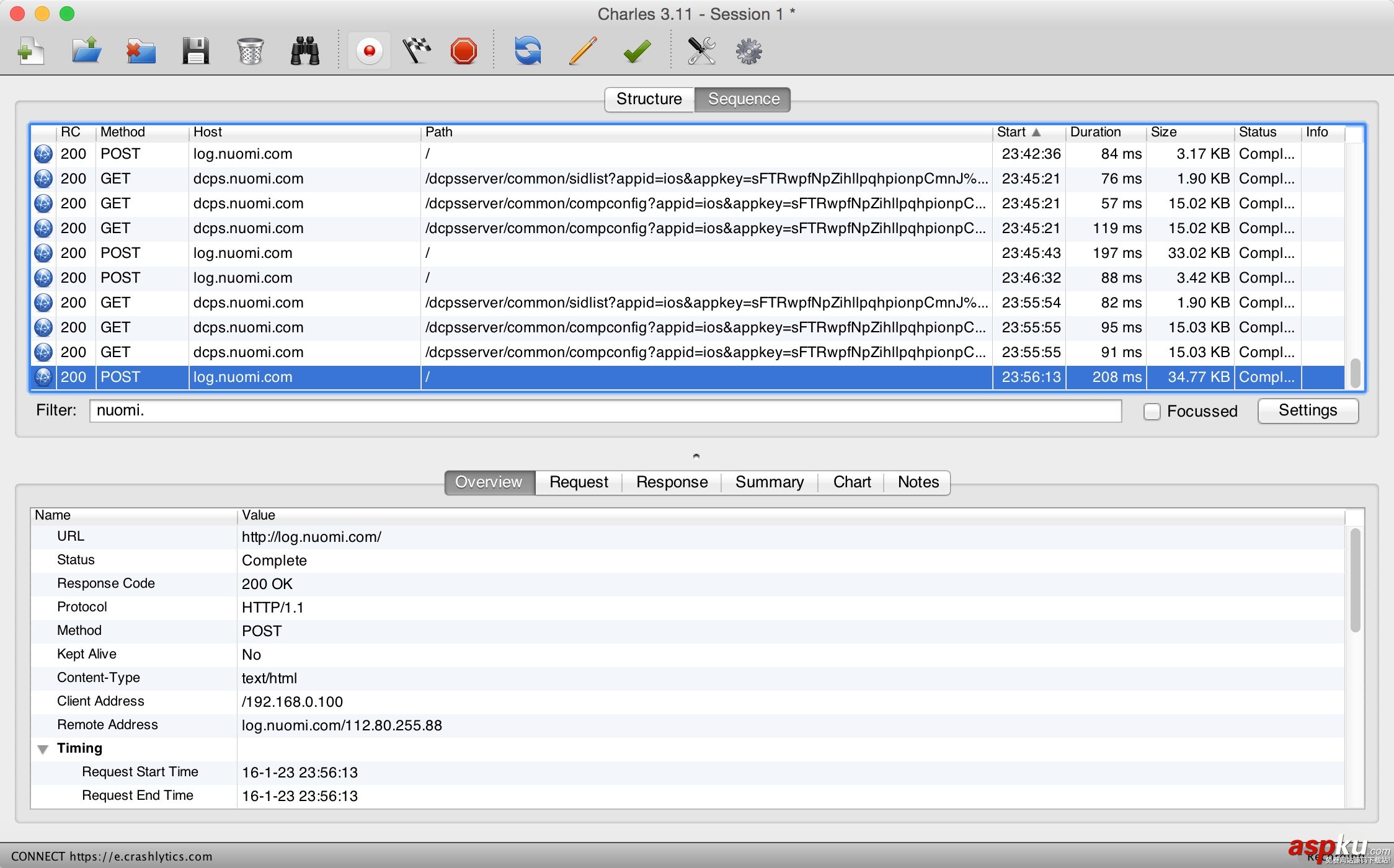Viewport: 1394px width, 868px height.
Task: Click the Save session floppy icon
Action: coord(195,51)
